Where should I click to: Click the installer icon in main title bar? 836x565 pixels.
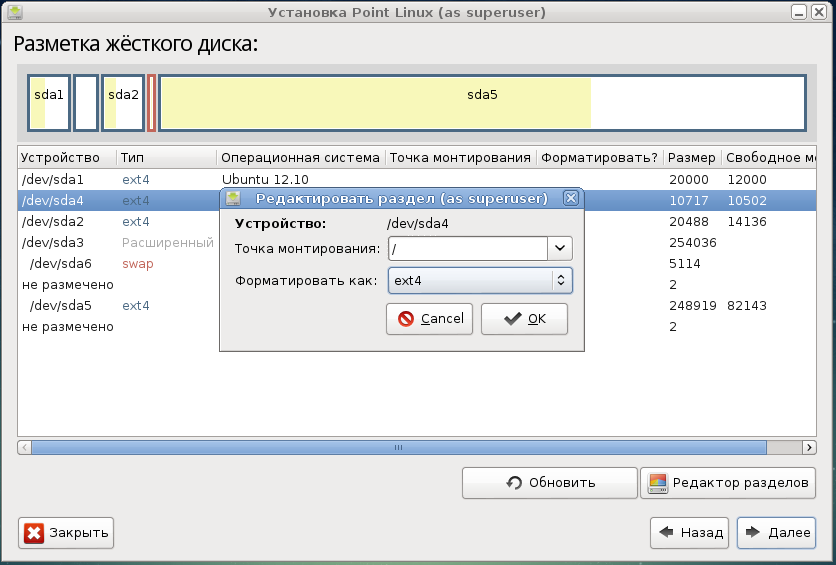(15, 12)
